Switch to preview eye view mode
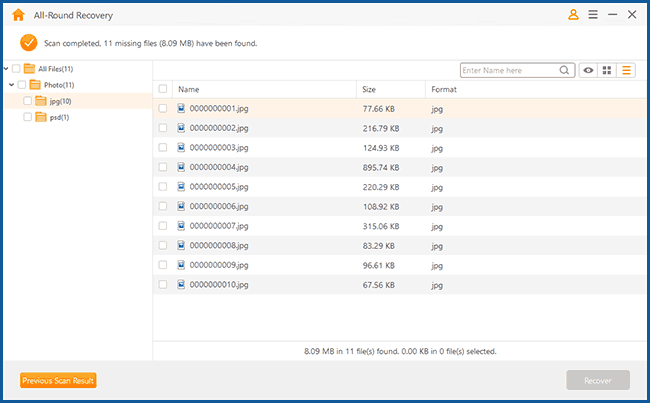Image resolution: width=650 pixels, height=403 pixels. [589, 70]
